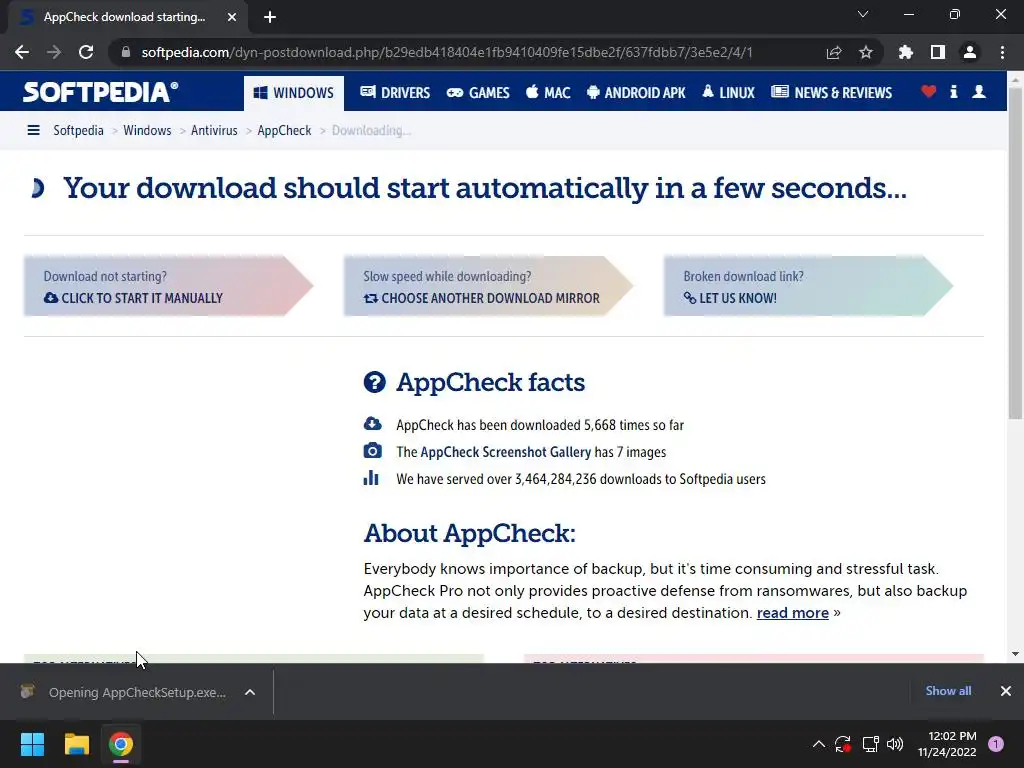
Task: Expand AppCheckSetup.exe download options arrow
Action: click(x=250, y=692)
